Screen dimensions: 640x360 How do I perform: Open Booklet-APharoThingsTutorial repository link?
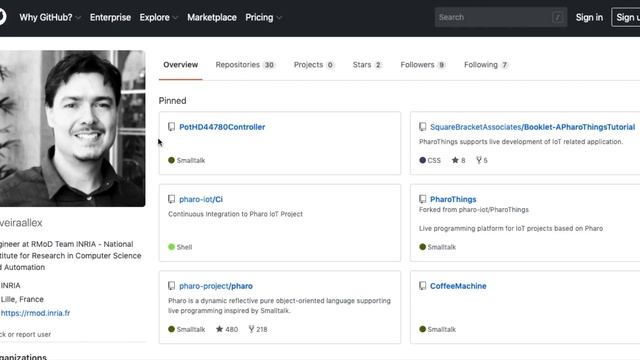coord(532,127)
